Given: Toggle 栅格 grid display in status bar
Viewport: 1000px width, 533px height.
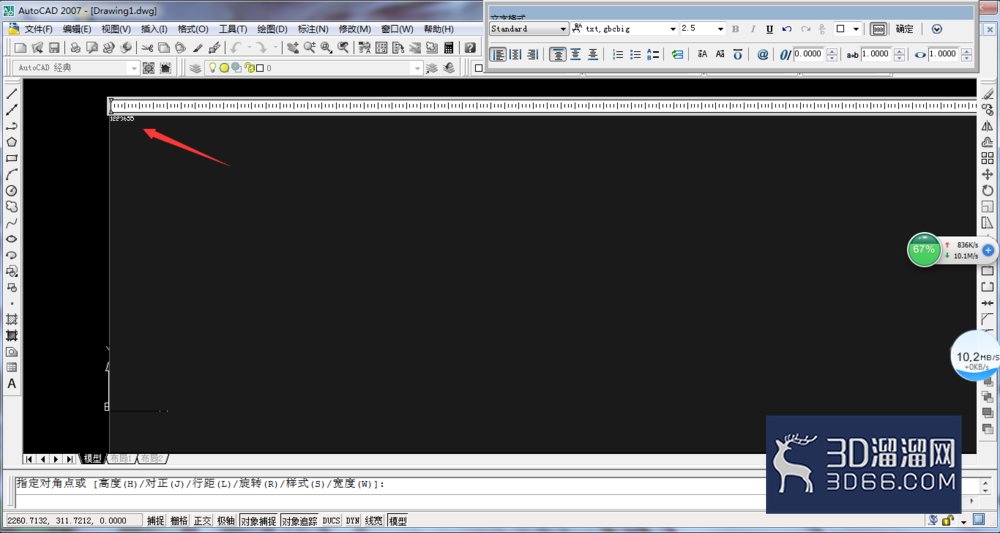Looking at the screenshot, I should (x=179, y=521).
